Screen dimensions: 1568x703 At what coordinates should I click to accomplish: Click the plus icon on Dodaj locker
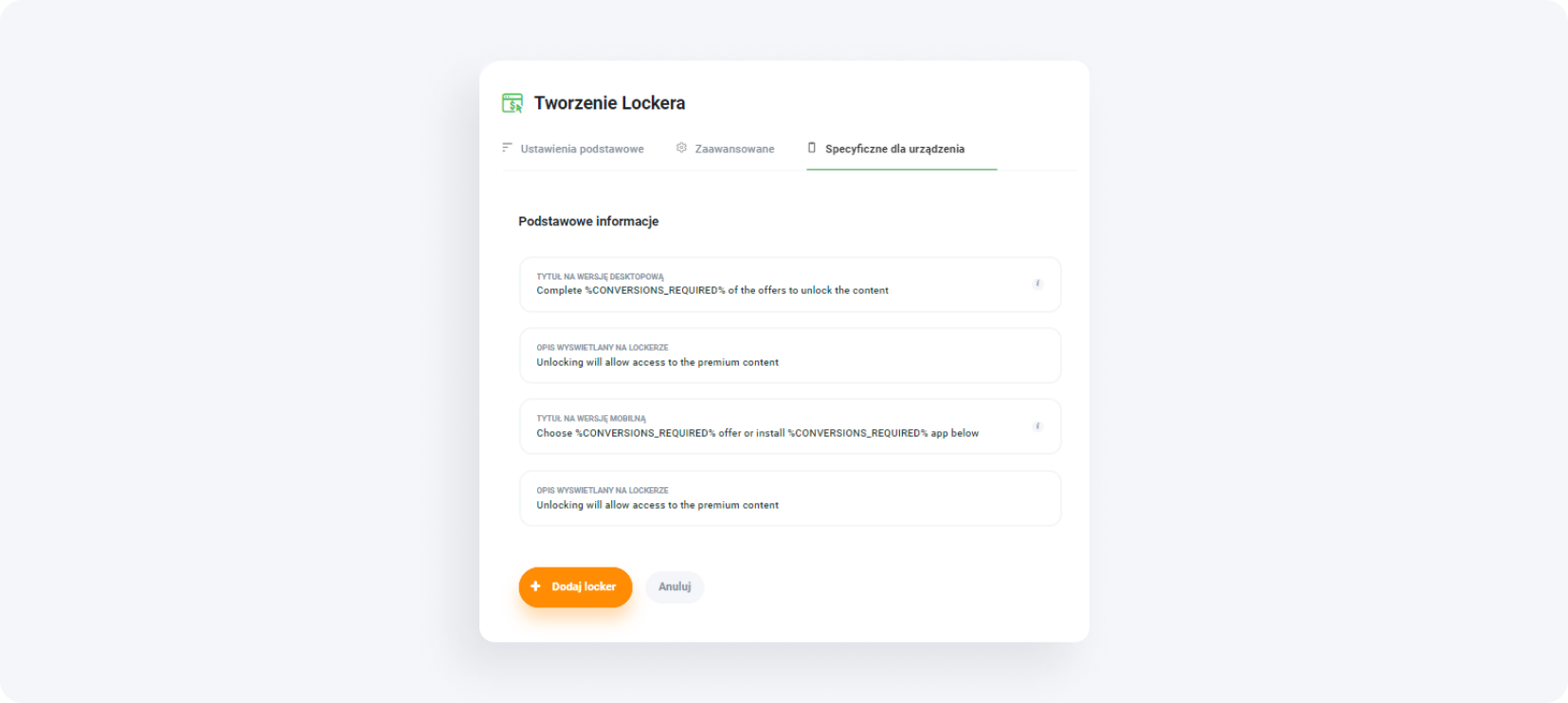click(535, 586)
